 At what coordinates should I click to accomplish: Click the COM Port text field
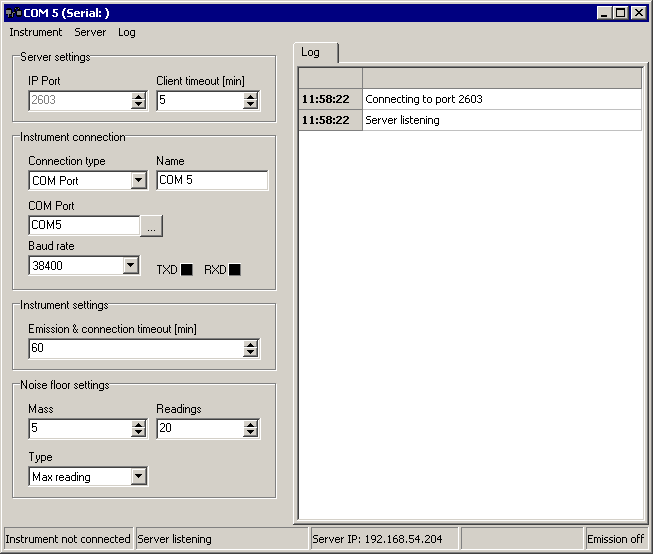point(84,226)
